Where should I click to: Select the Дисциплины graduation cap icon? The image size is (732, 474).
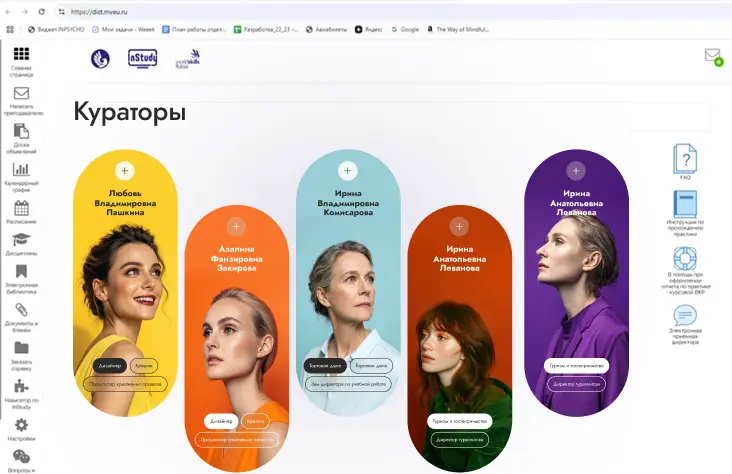(x=21, y=240)
